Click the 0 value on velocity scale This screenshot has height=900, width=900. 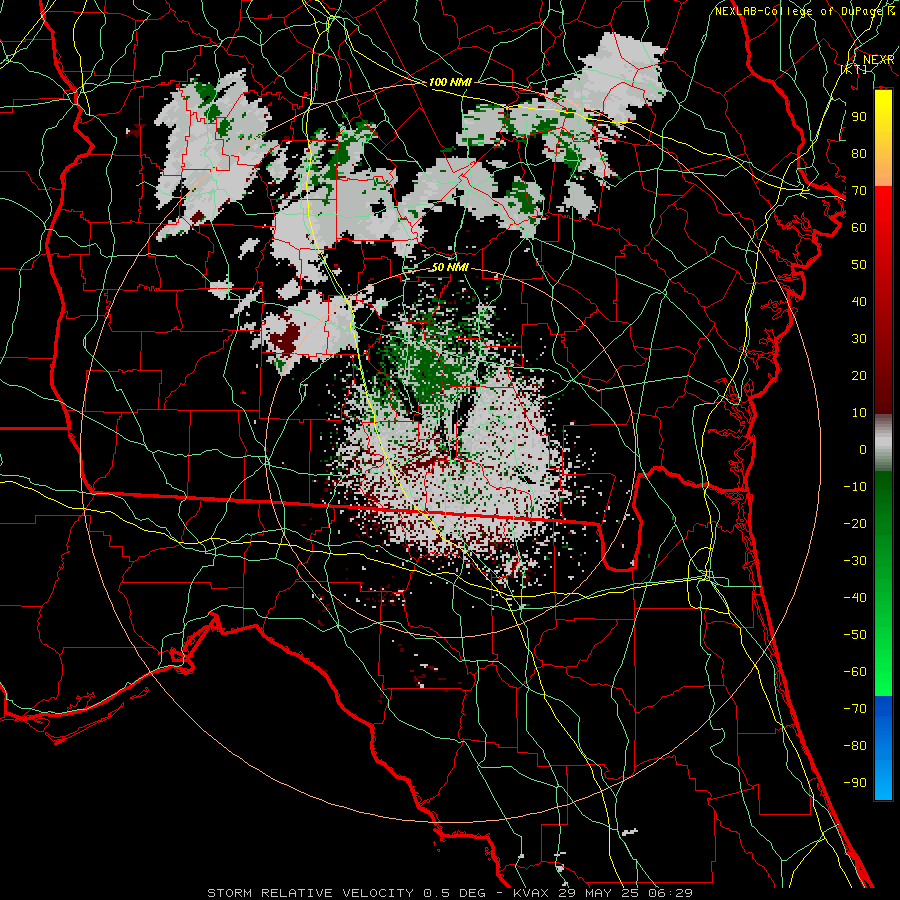click(x=863, y=450)
